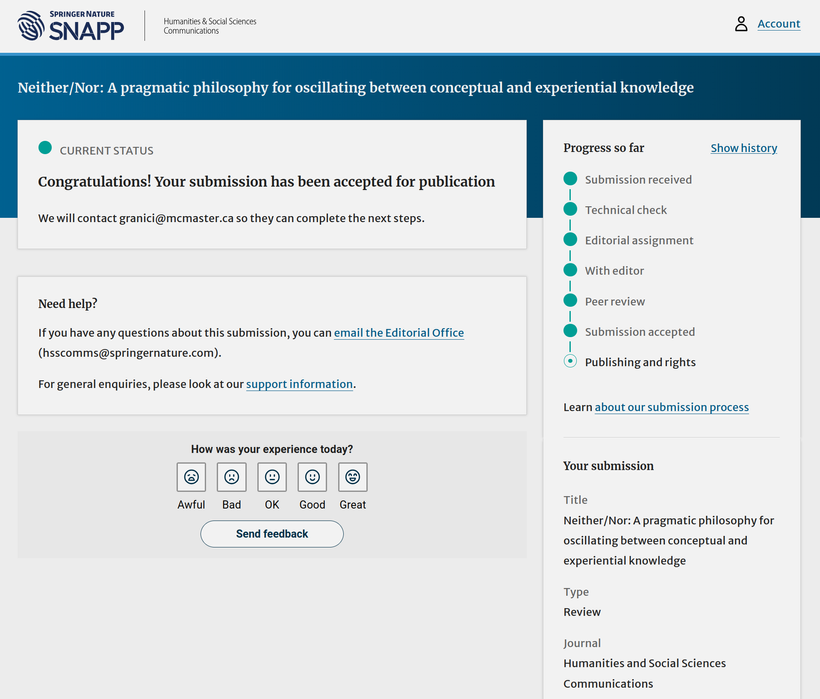Click the hsscomms@springernature.com address text
This screenshot has height=699, width=820.
[130, 353]
